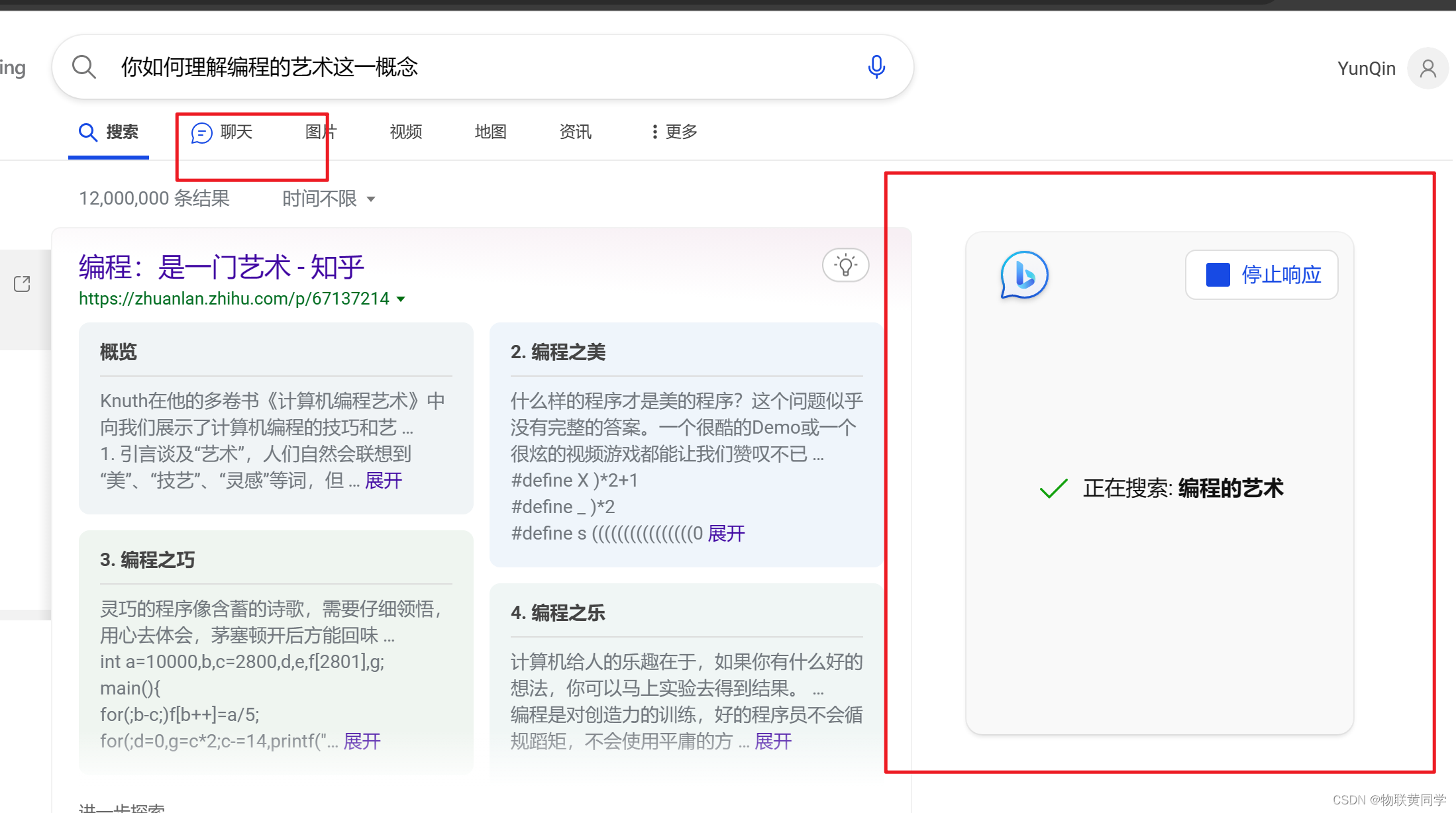Click the three-dot icon beside 更多
1456x813 pixels.
[654, 132]
